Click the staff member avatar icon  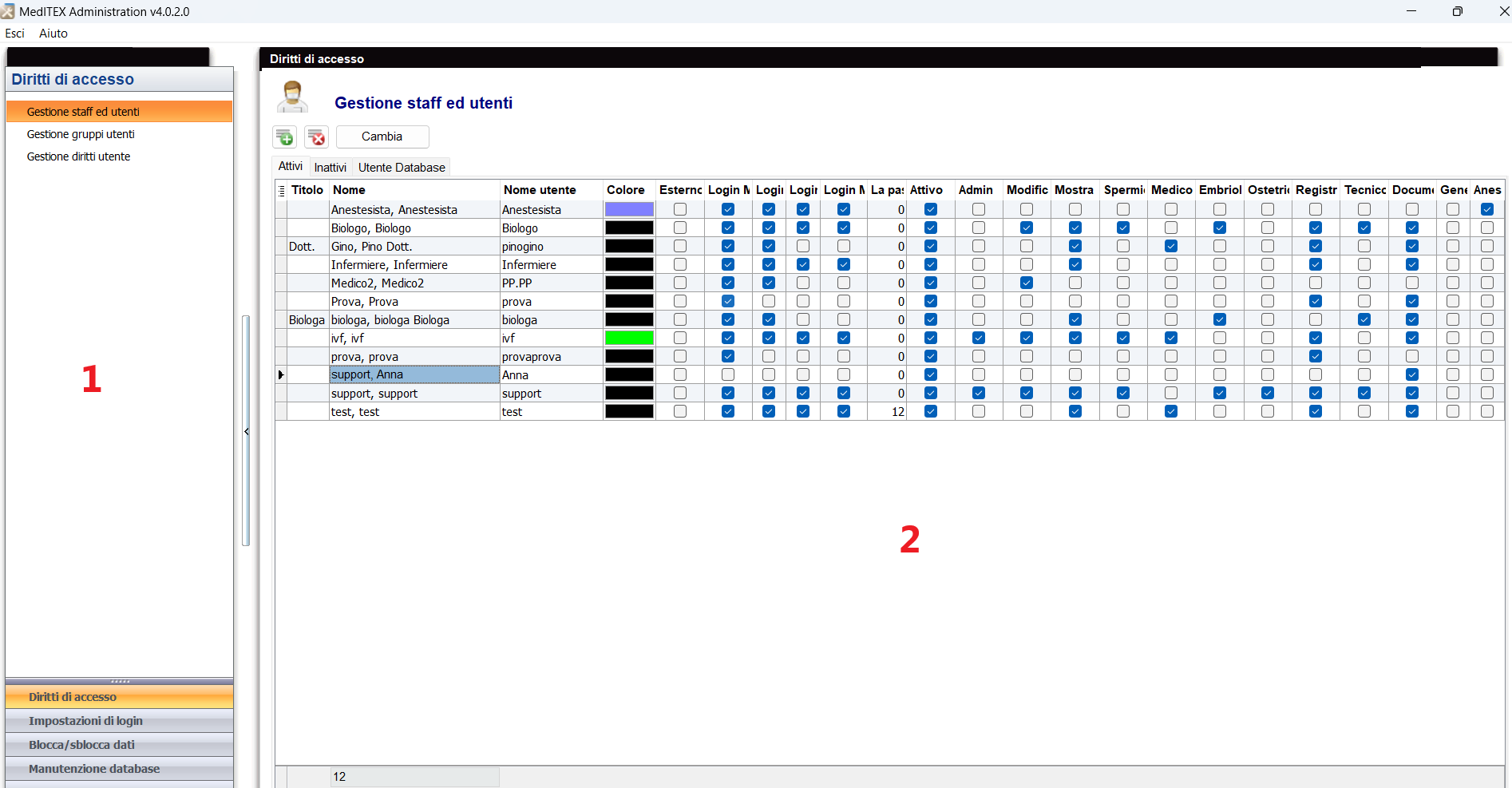point(292,97)
